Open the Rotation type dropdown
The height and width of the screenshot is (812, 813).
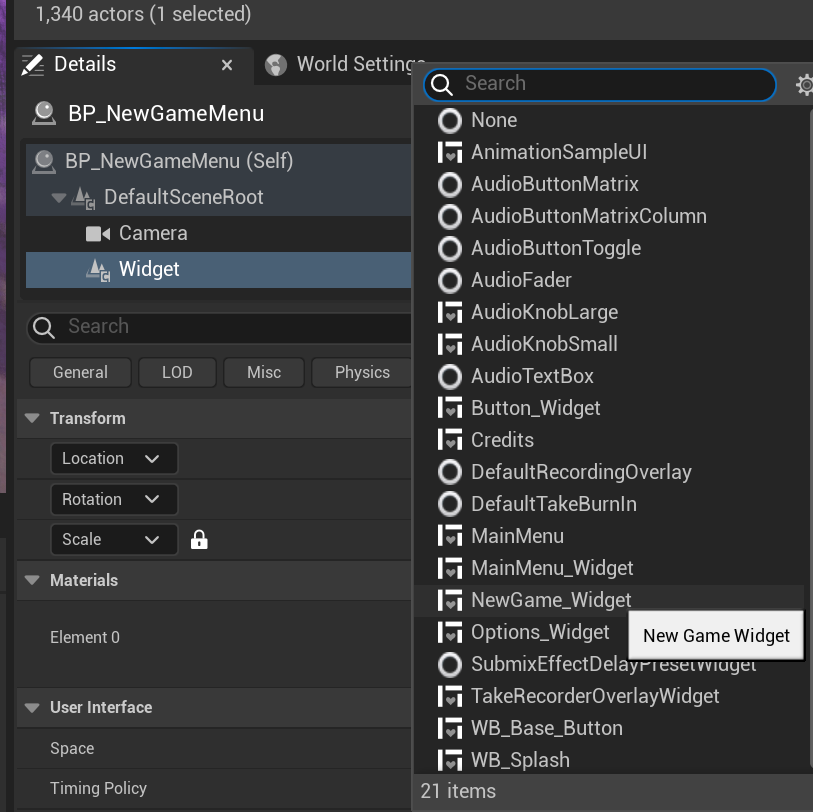(113, 499)
